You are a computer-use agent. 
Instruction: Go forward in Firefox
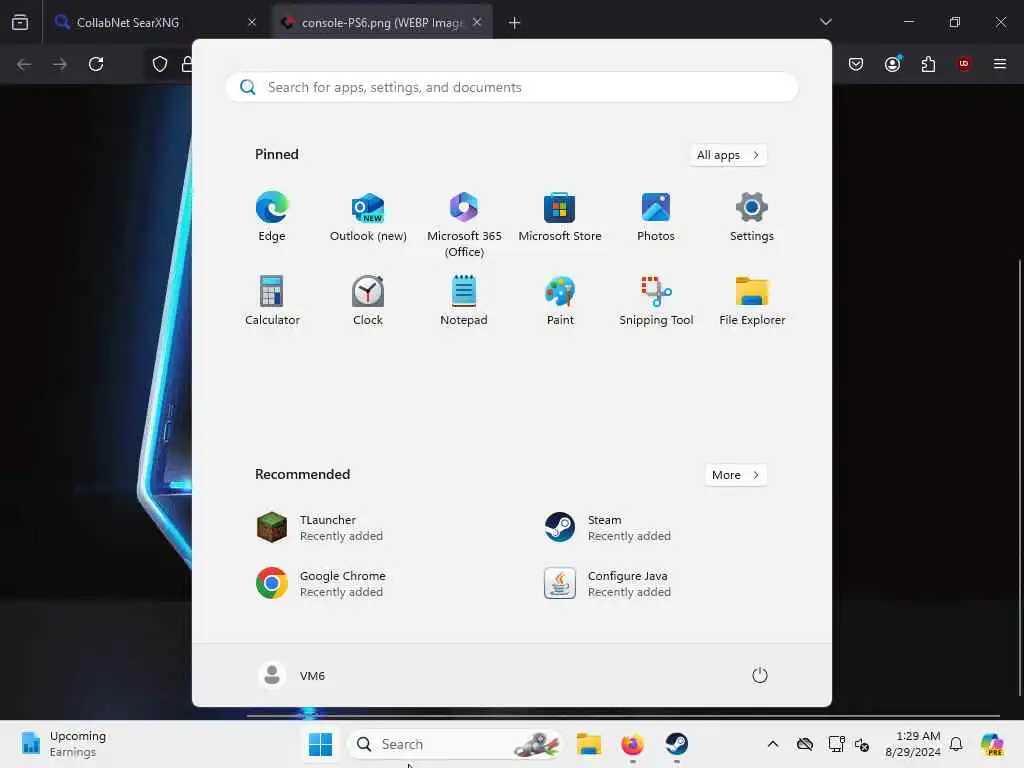tap(60, 64)
